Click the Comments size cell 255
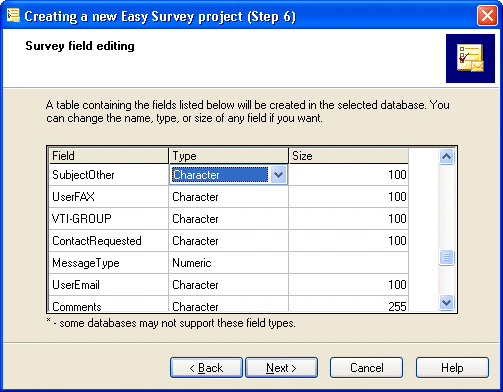 point(348,304)
